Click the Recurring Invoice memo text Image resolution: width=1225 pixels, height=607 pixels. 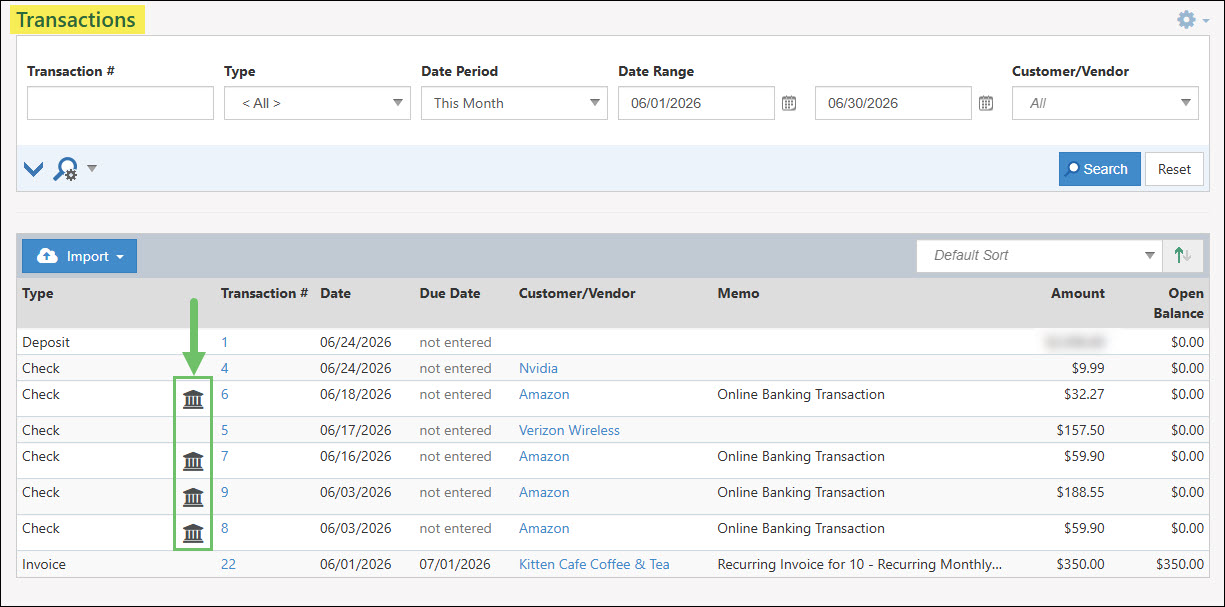860,564
